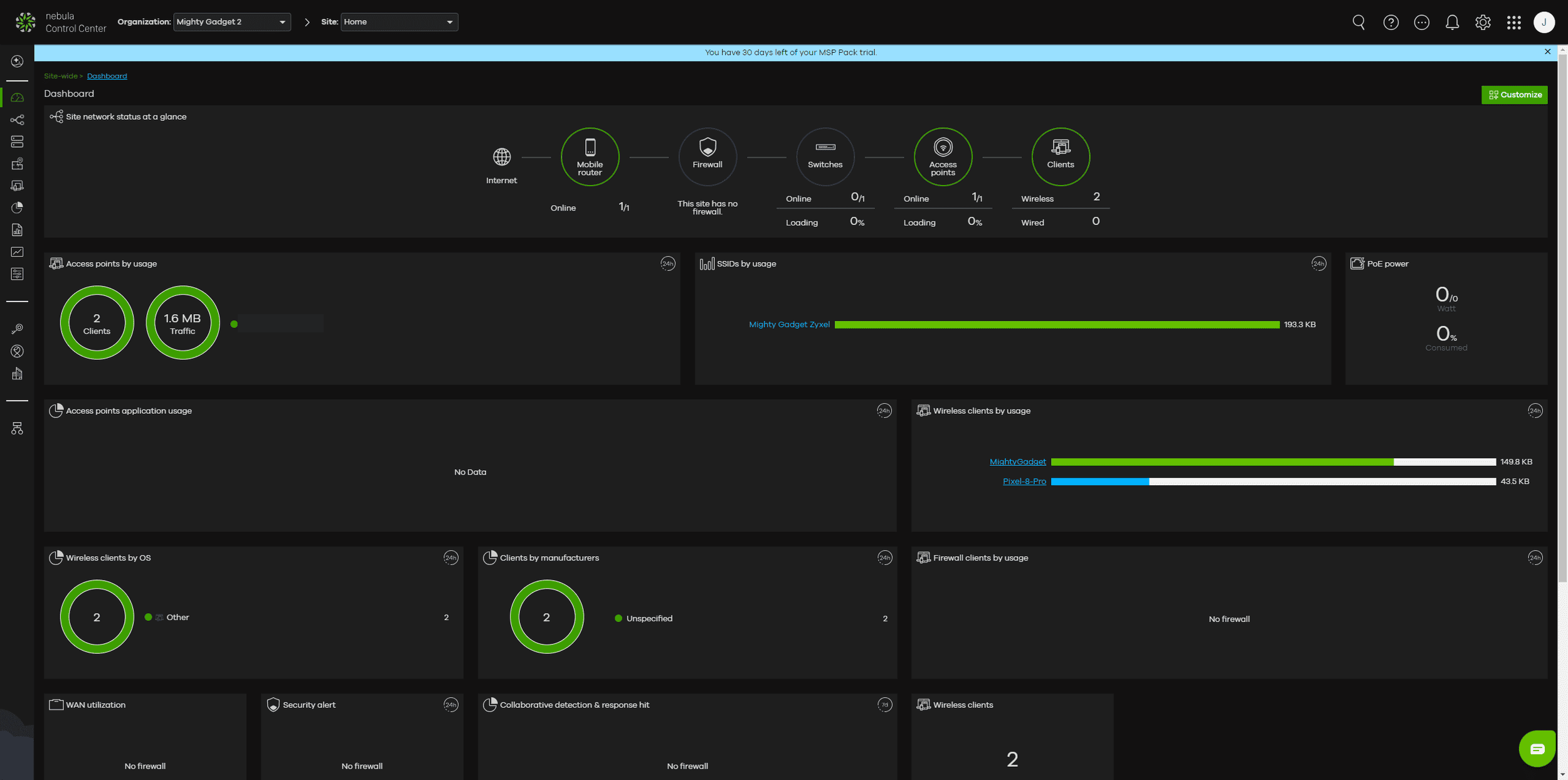Open the Clients sidebar icon
This screenshot has height=780, width=1568.
click(x=17, y=186)
